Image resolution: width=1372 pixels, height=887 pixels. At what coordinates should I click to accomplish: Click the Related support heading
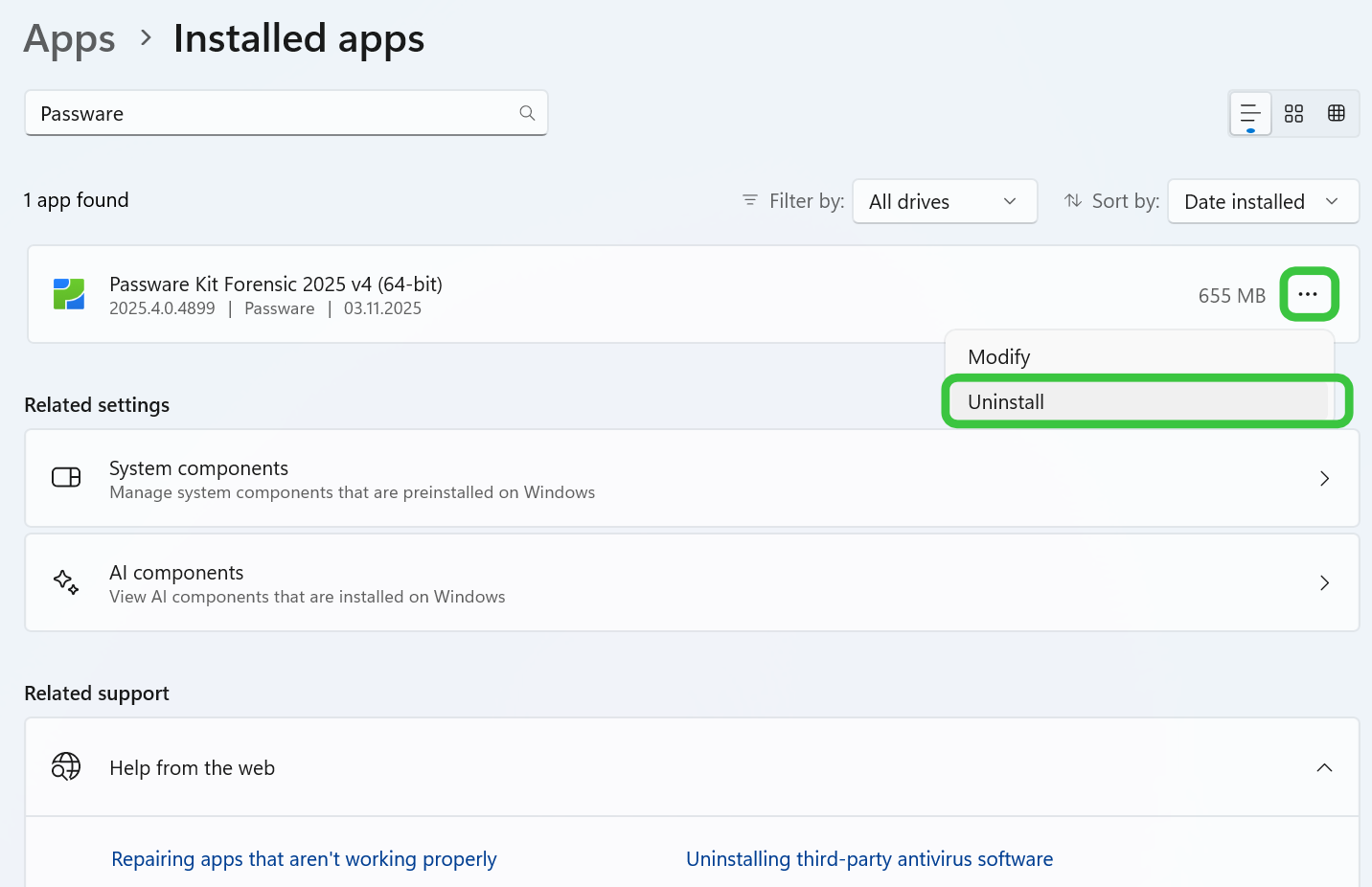pos(97,694)
